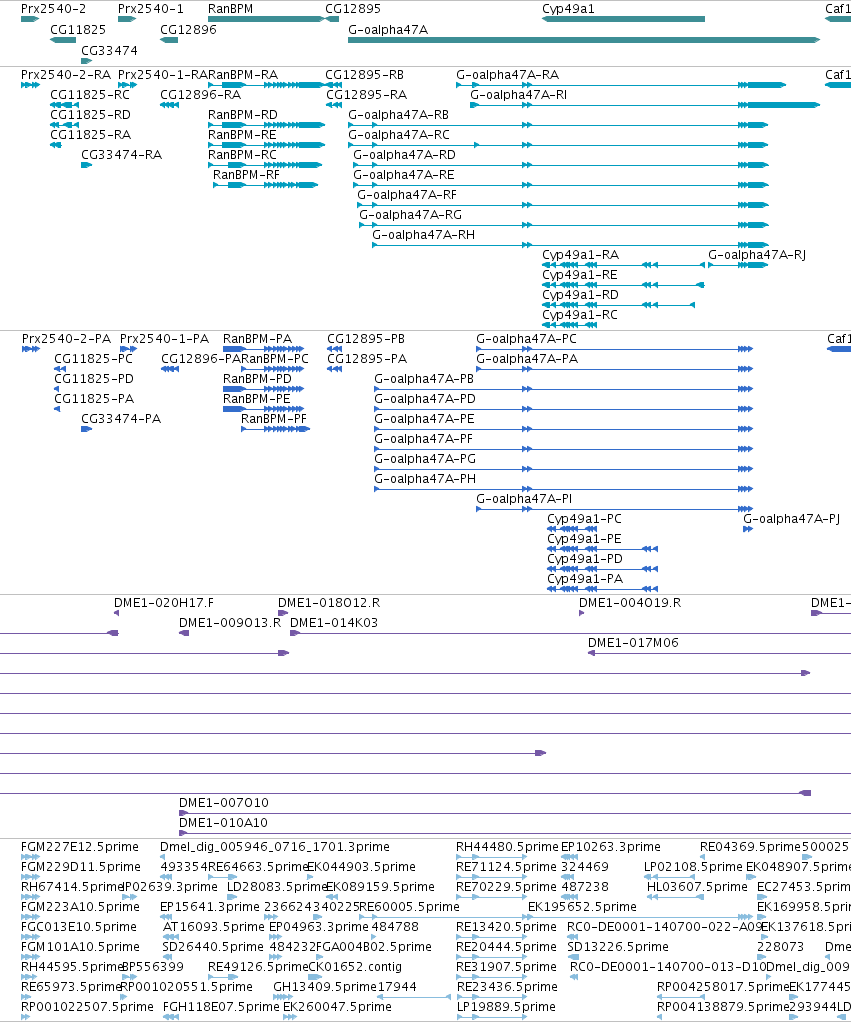
Task: Click the RanBPM-RD transcript label
Action: pos(242,115)
